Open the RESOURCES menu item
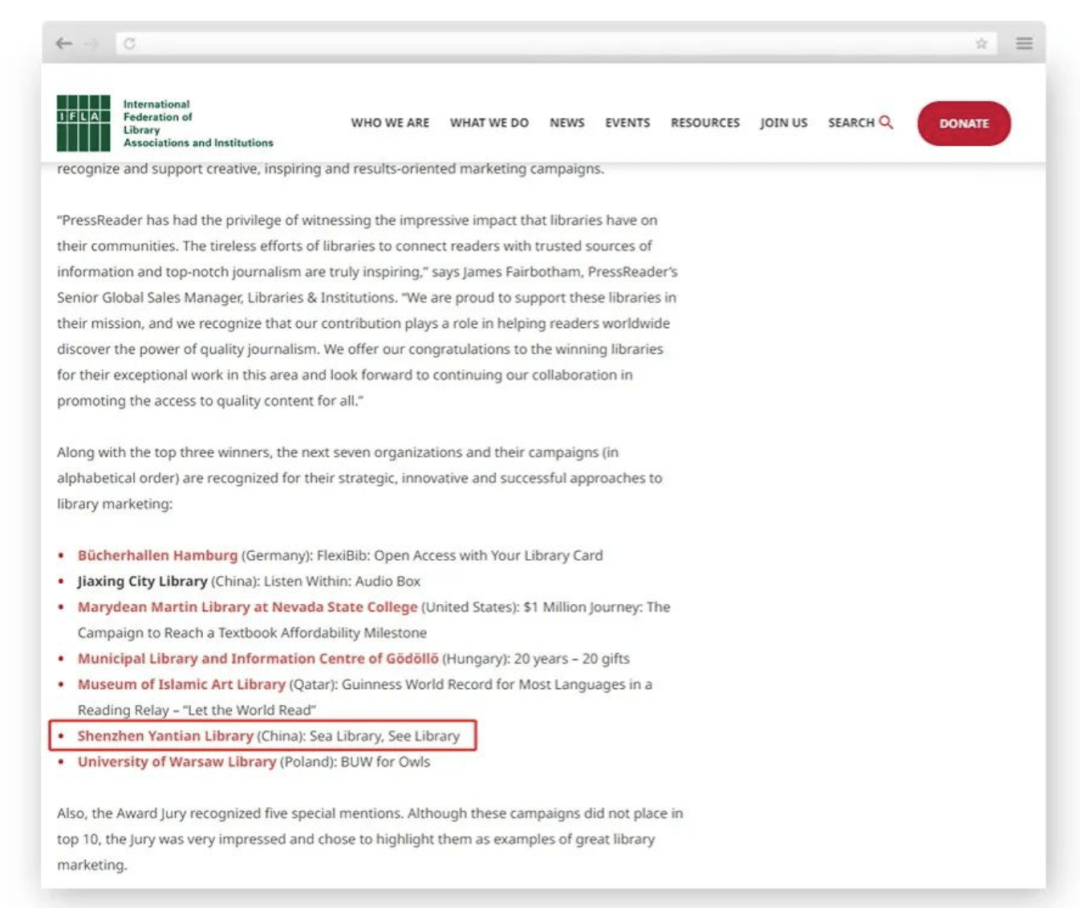This screenshot has width=1080, height=908. pos(705,123)
